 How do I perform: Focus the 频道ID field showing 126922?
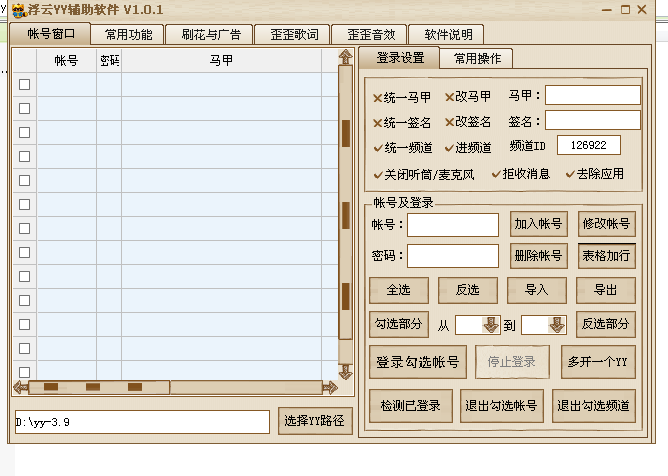point(588,145)
